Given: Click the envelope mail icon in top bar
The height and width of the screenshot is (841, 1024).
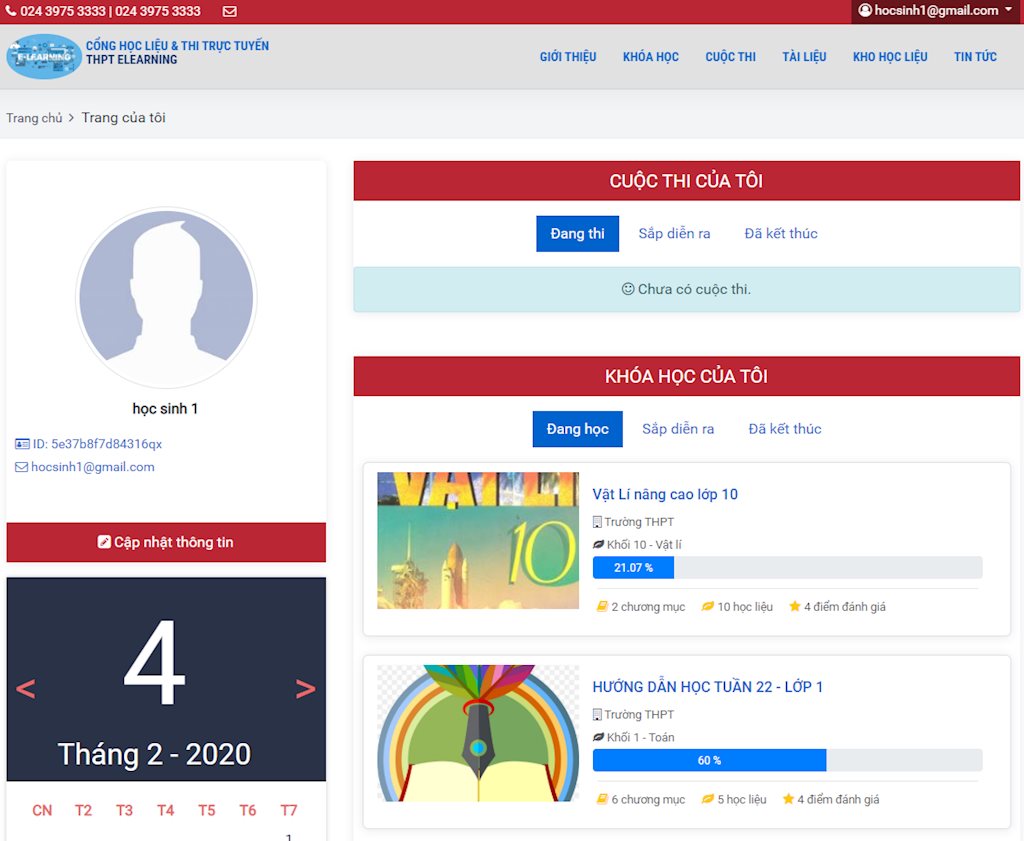Looking at the screenshot, I should (x=230, y=11).
